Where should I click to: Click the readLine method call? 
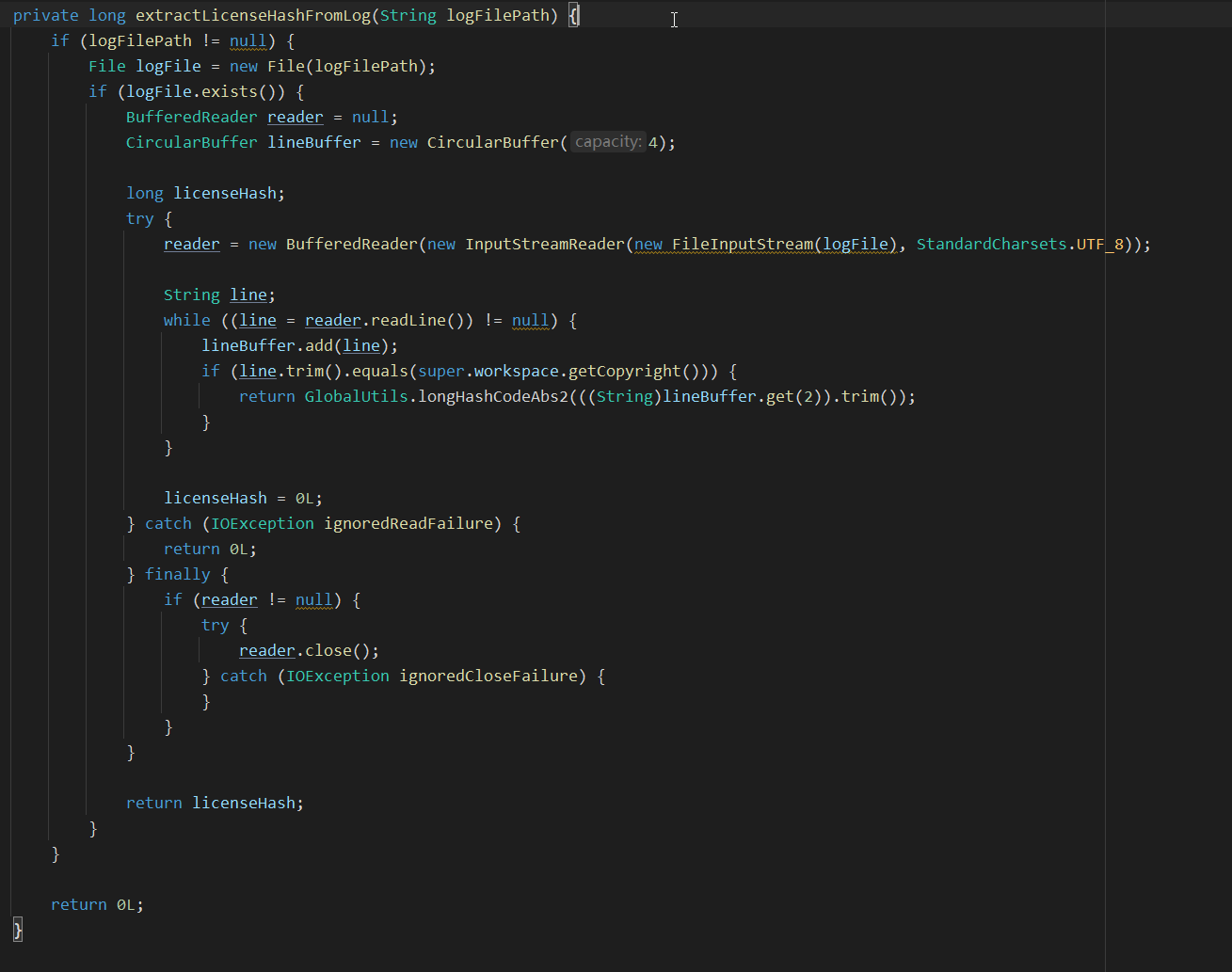click(408, 320)
